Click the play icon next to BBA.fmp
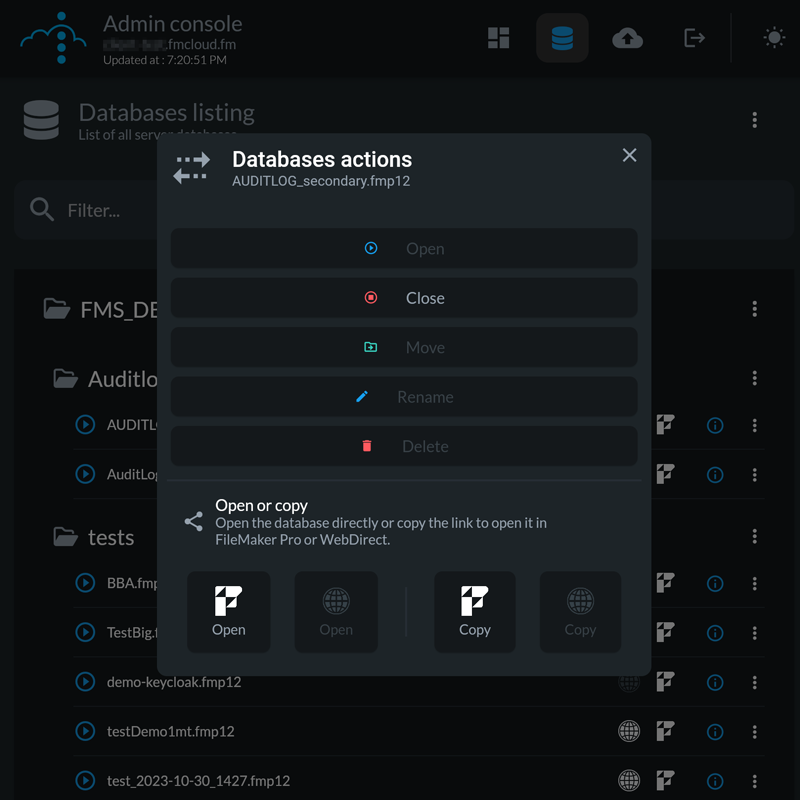The image size is (800, 800). pyautogui.click(x=85, y=583)
